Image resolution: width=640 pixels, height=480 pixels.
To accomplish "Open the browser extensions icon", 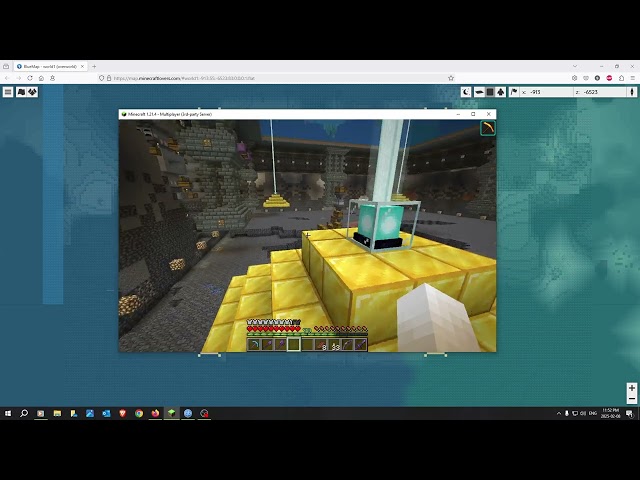I will pyautogui.click(x=621, y=78).
